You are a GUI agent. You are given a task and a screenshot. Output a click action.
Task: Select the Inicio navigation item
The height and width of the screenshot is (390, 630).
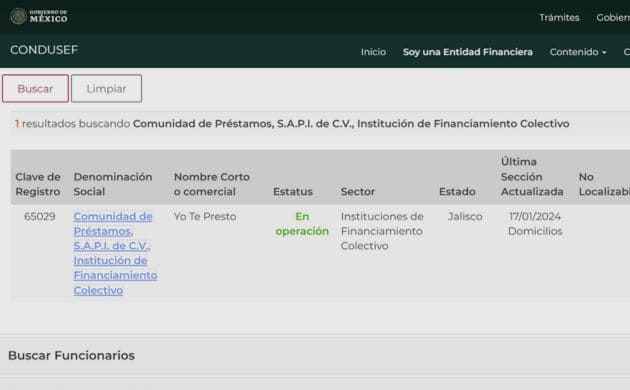(x=373, y=52)
